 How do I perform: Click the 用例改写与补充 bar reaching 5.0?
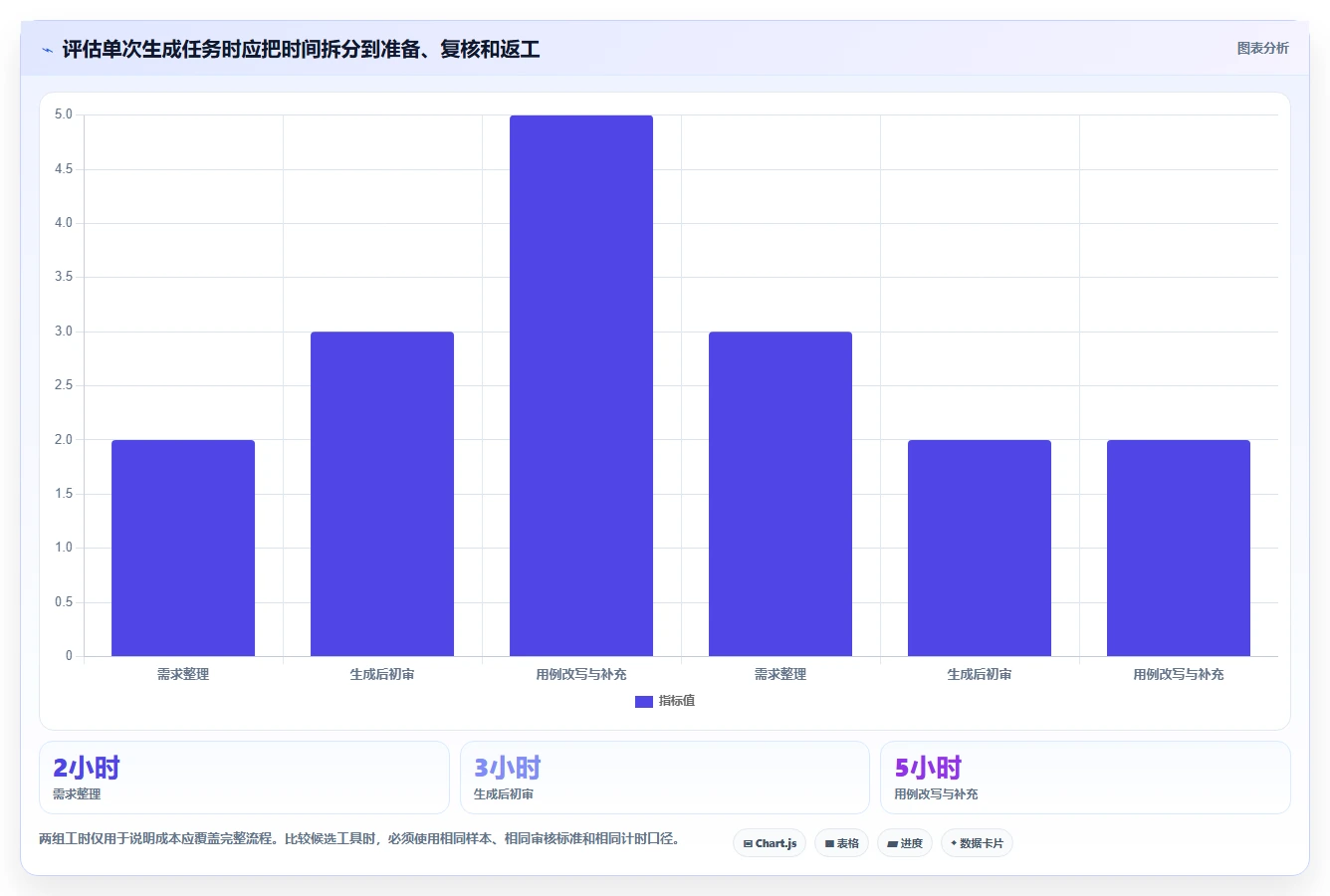(581, 385)
